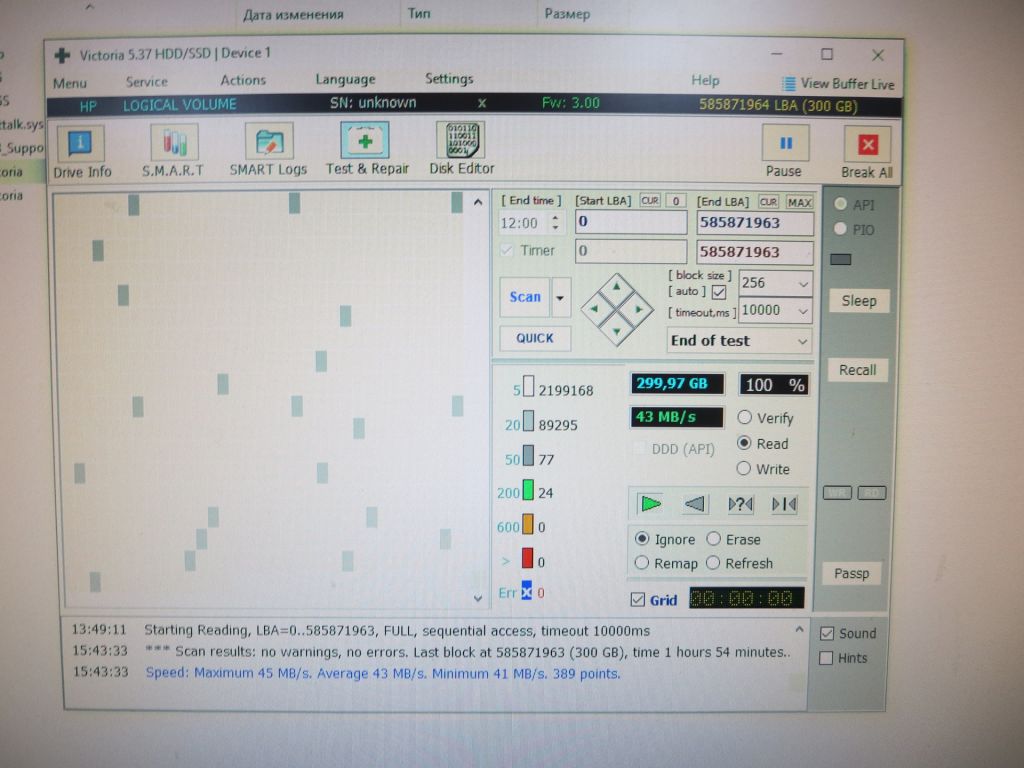Select the Verify radio button

tap(744, 417)
